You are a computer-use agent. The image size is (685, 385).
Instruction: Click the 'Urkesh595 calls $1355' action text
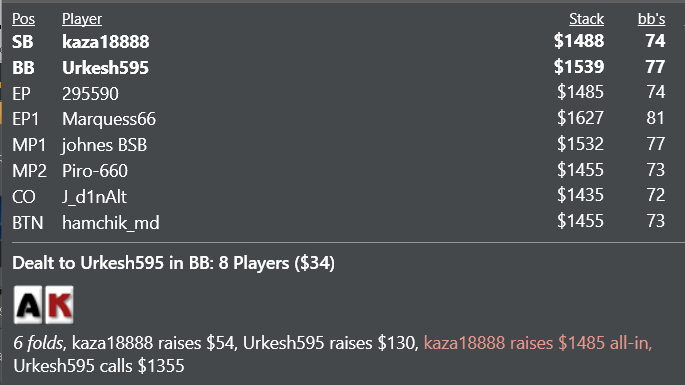(99, 366)
